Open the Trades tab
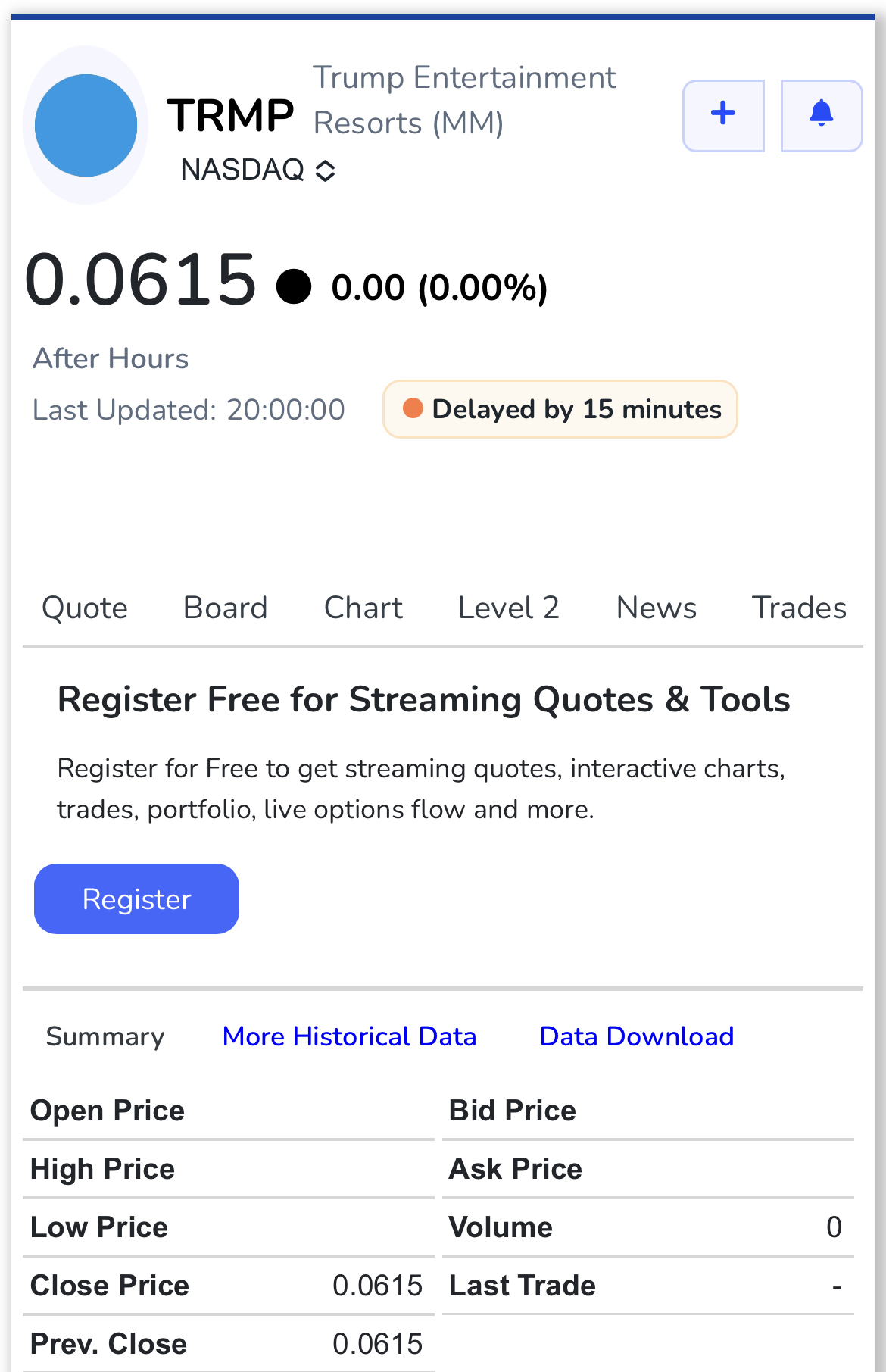Viewport: 886px width, 1372px height. [799, 608]
